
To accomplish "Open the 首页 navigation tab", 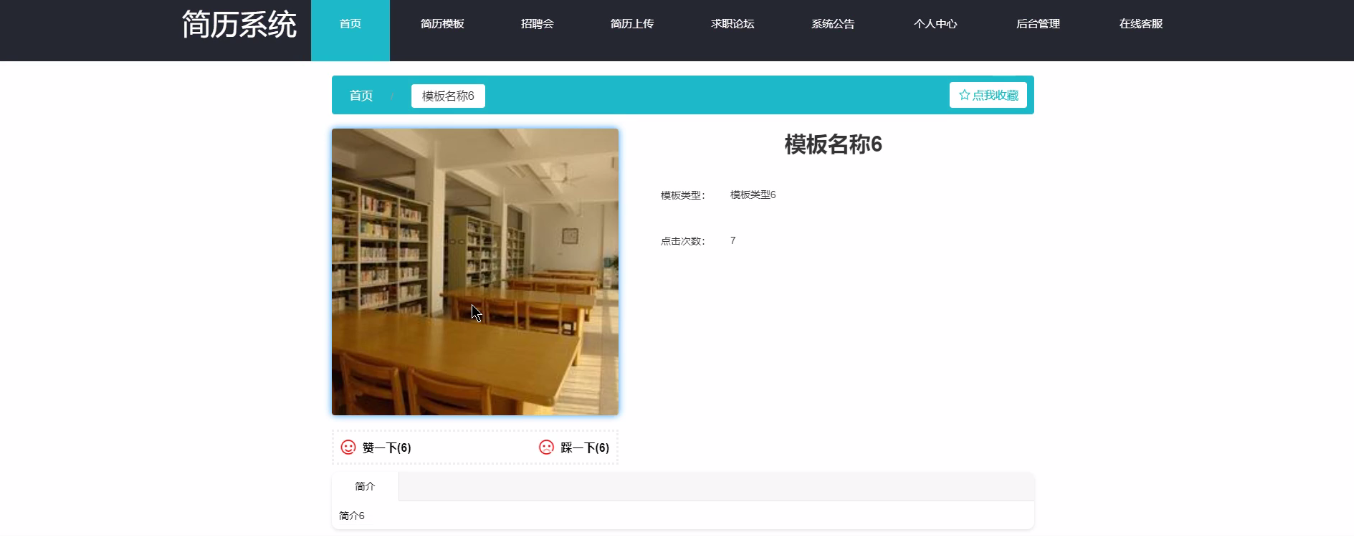I will tap(350, 24).
